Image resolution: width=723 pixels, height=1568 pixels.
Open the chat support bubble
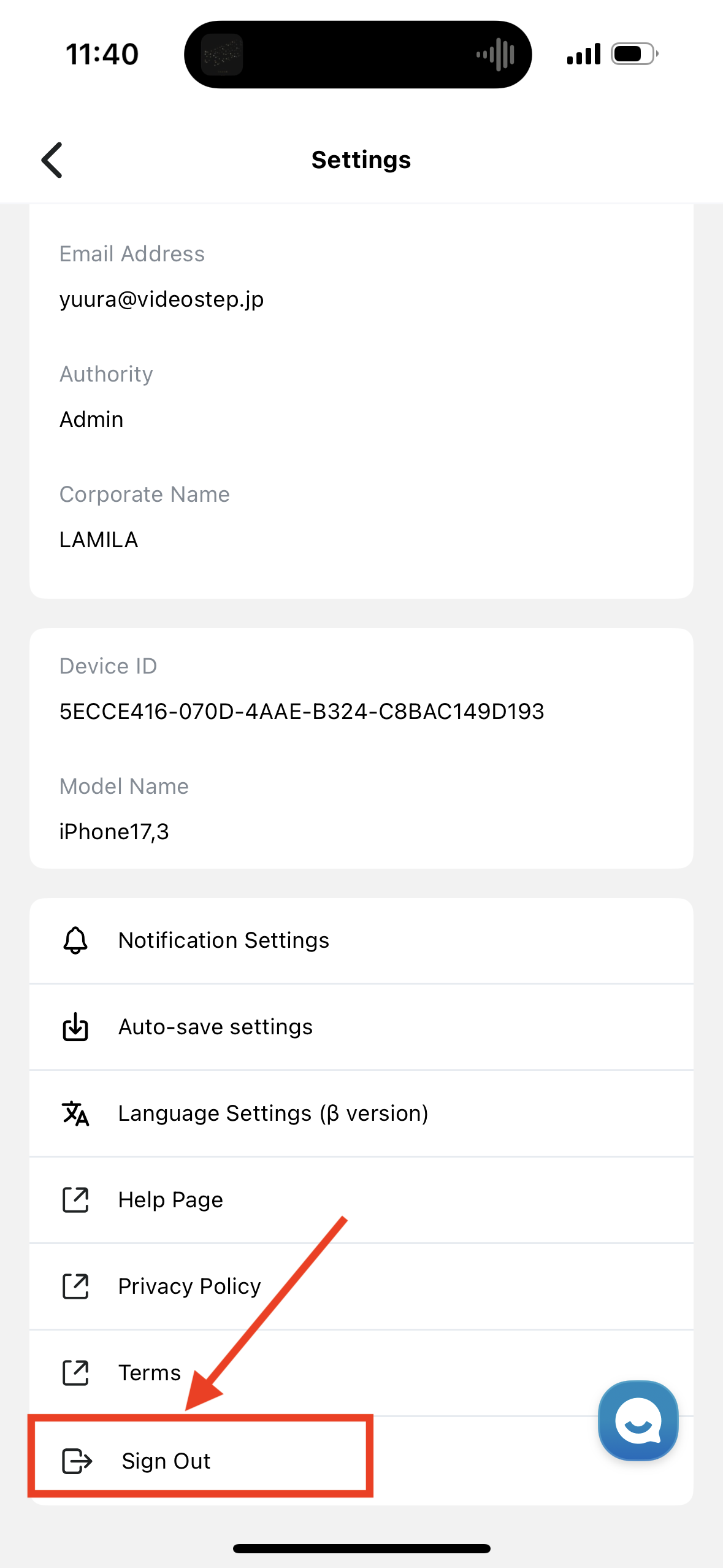[x=638, y=1420]
